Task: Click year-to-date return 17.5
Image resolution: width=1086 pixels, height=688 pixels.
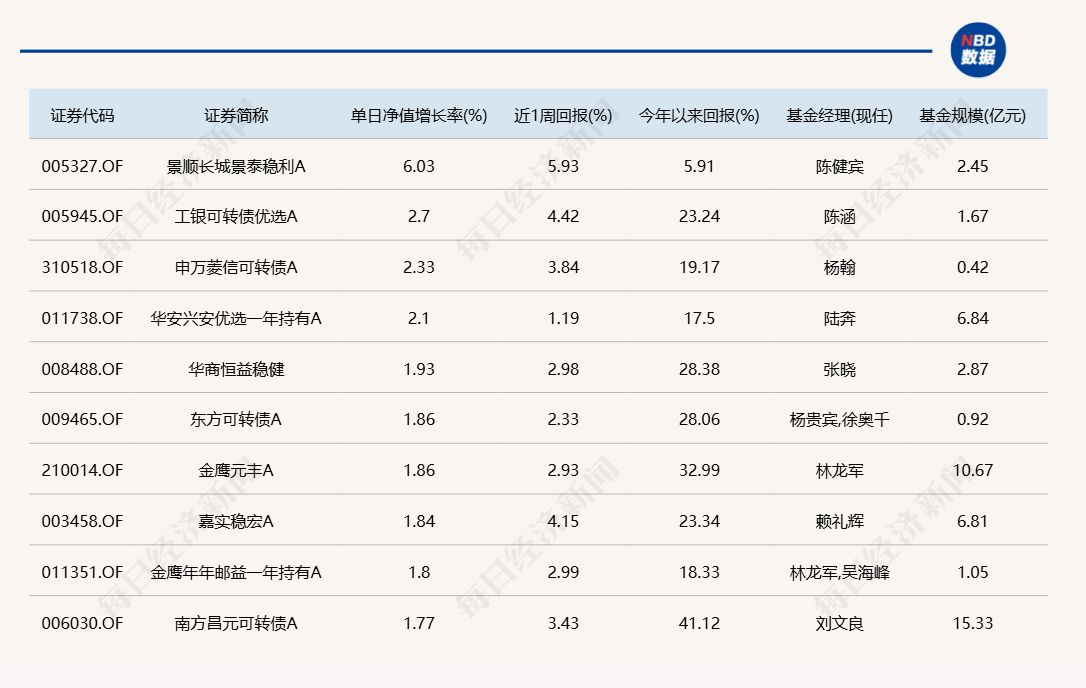Action: coord(699,318)
